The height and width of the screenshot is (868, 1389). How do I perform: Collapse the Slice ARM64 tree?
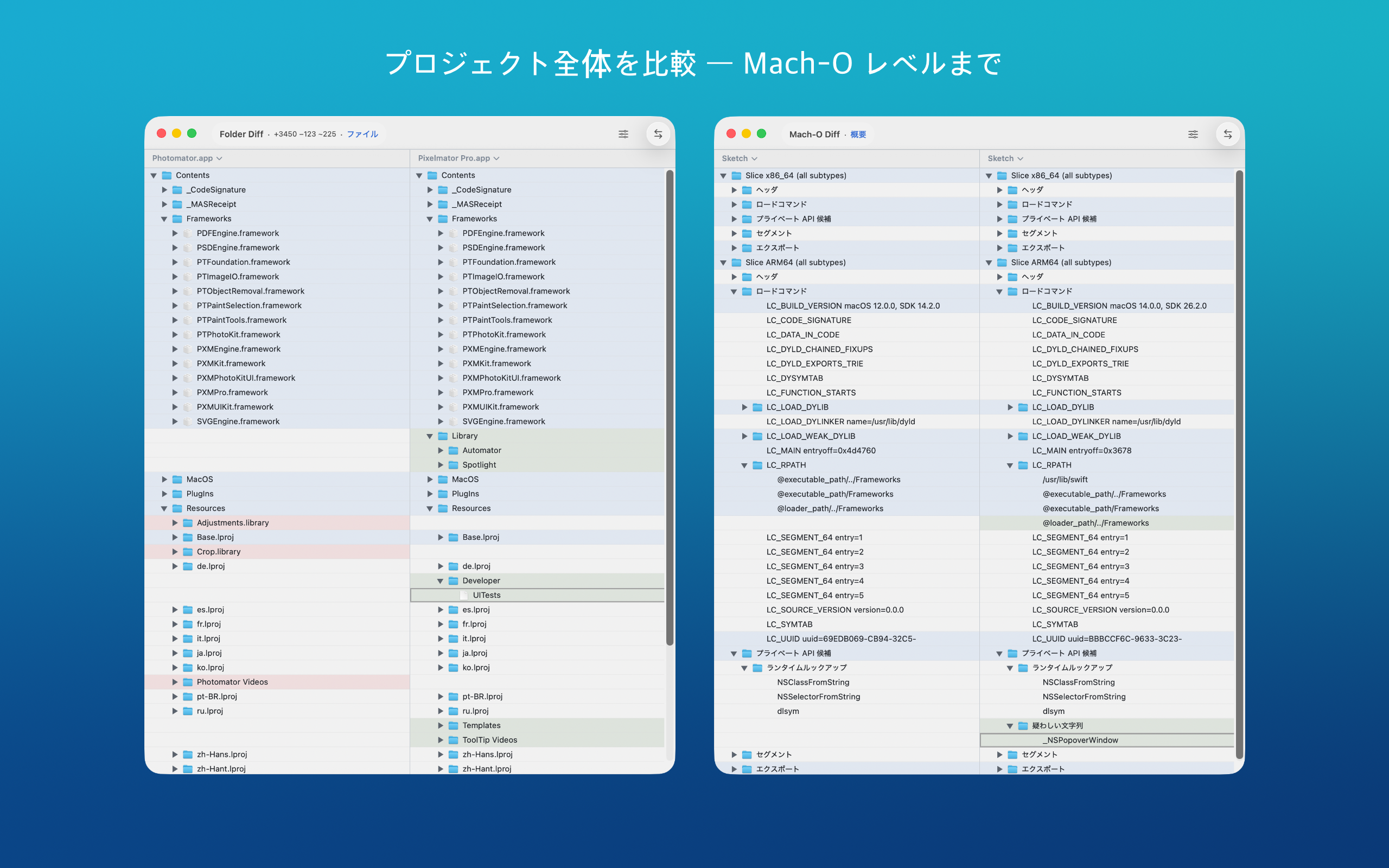tap(723, 263)
